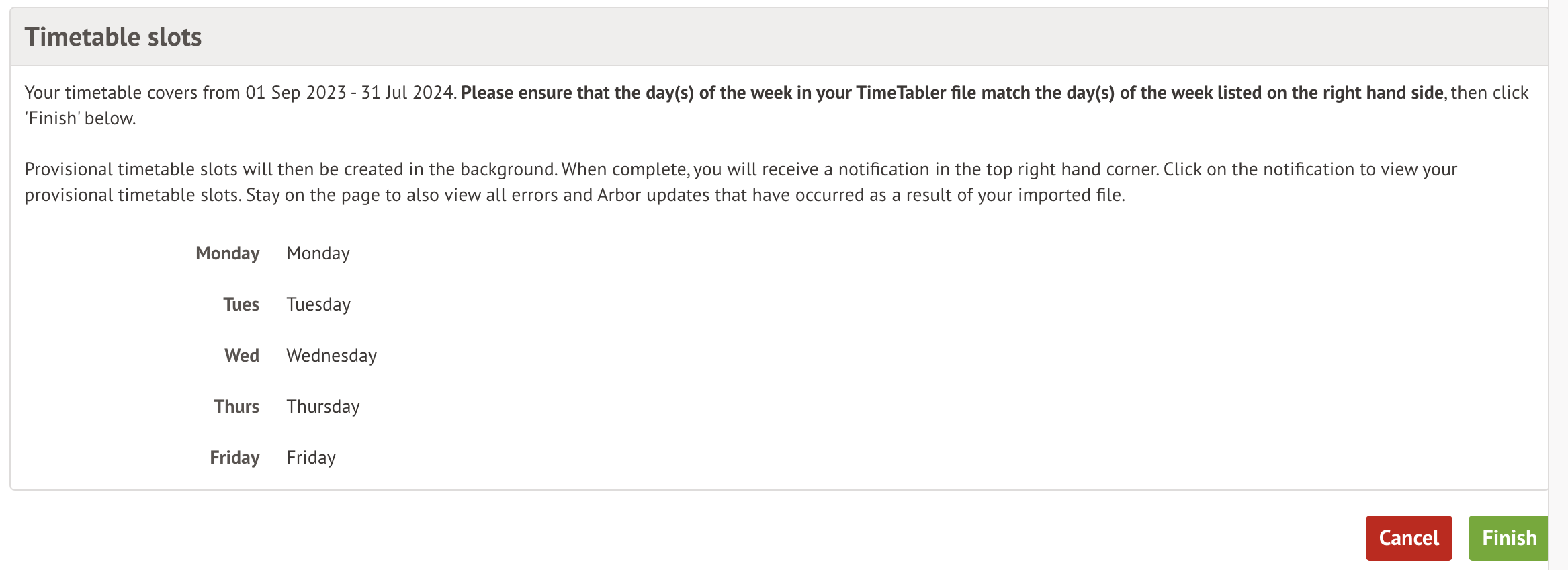1568x570 pixels.
Task: Click the bold 'Please ensure' instruction text
Action: 951,93
